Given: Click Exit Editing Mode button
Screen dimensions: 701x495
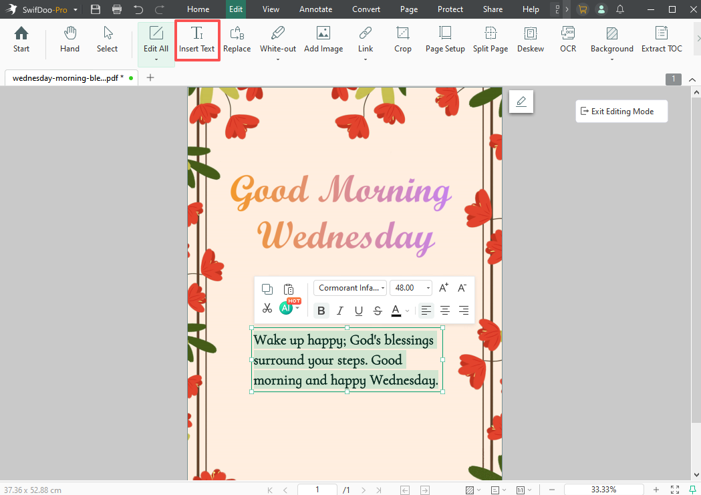Looking at the screenshot, I should coord(621,111).
